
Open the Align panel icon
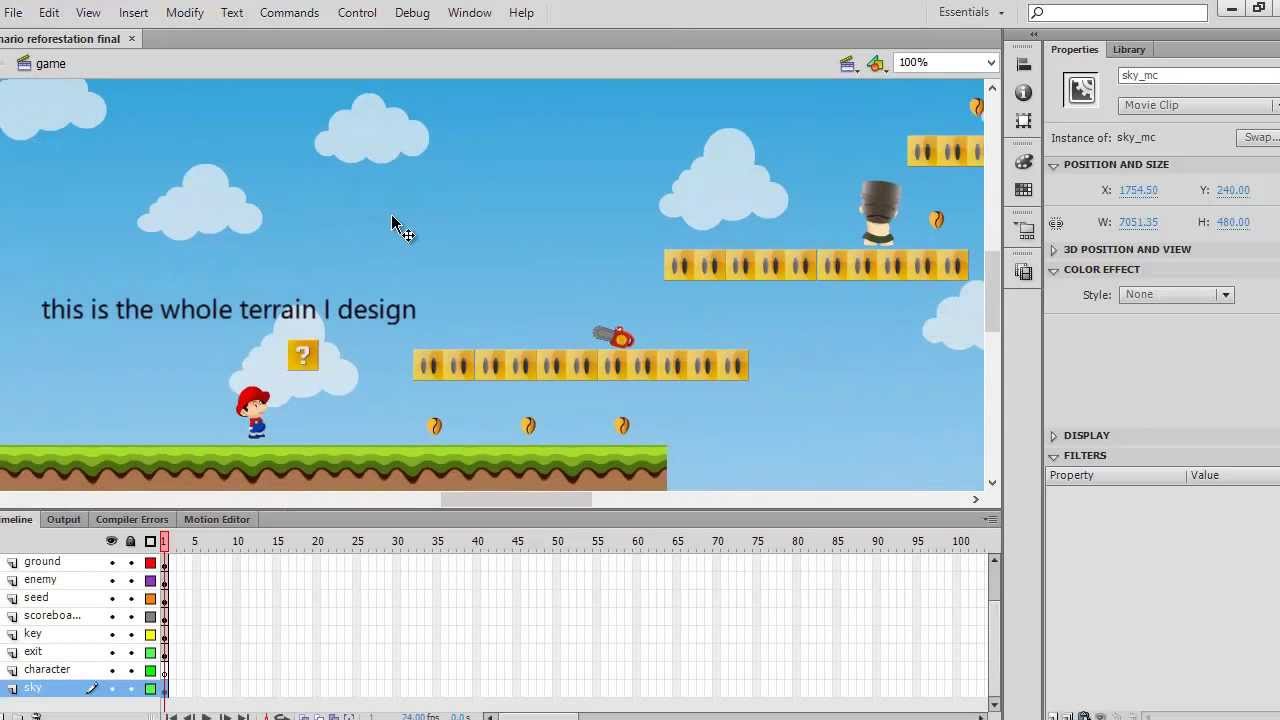[1023, 64]
